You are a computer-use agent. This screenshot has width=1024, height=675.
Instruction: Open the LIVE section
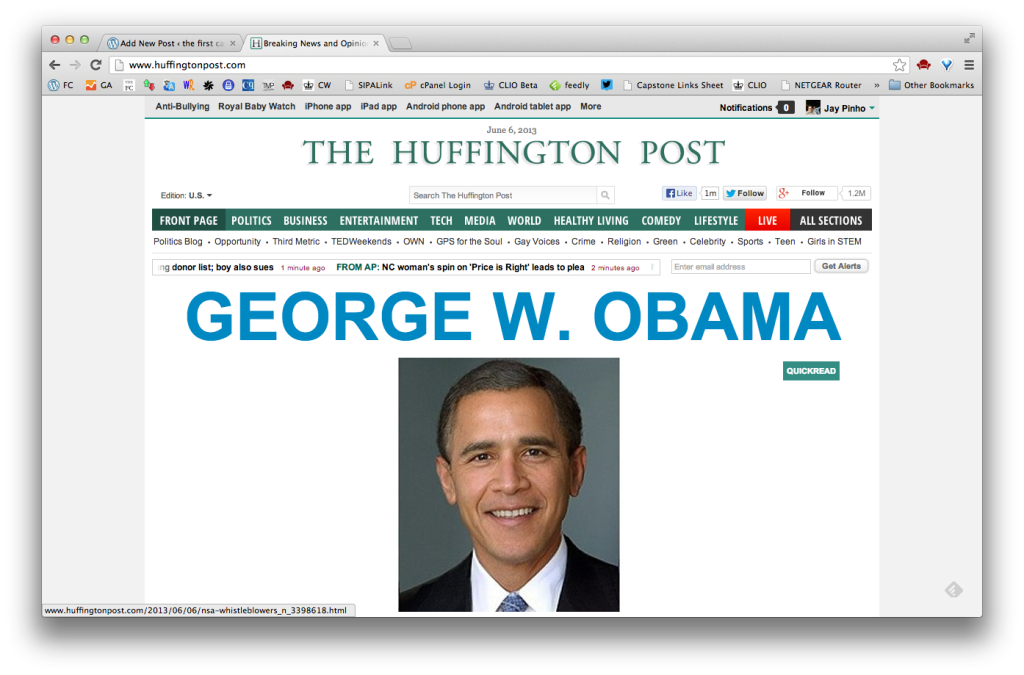click(x=767, y=221)
